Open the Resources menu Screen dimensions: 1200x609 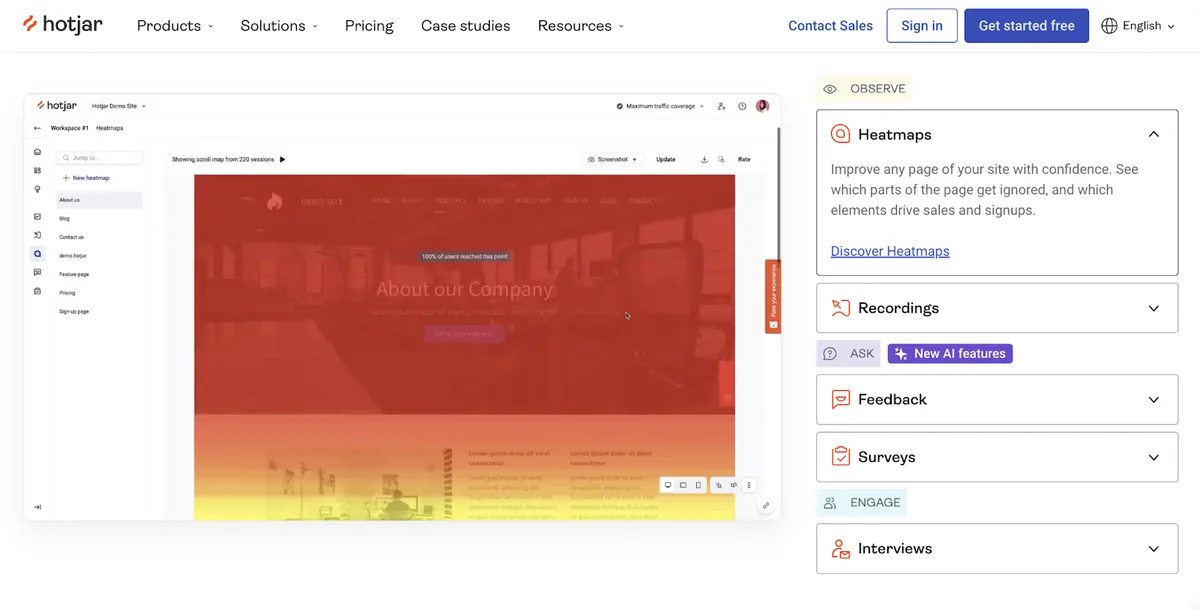[x=581, y=26]
